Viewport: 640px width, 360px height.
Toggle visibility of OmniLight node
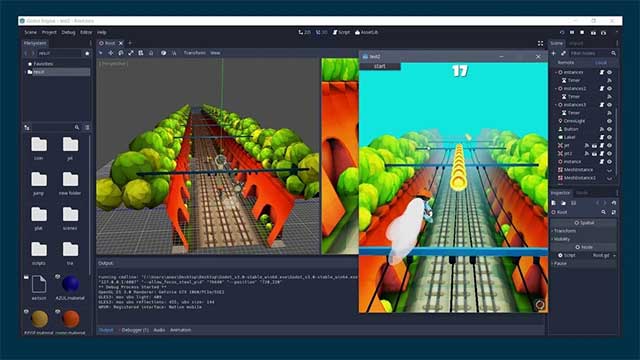click(609, 121)
